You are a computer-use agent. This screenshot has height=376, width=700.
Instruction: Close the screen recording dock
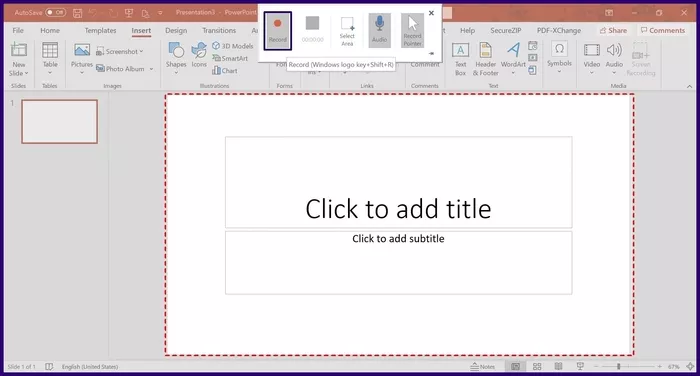click(x=431, y=13)
